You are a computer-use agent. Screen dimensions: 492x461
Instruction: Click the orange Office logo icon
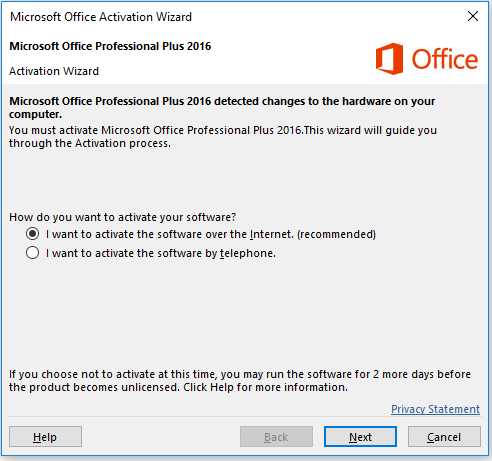[389, 59]
